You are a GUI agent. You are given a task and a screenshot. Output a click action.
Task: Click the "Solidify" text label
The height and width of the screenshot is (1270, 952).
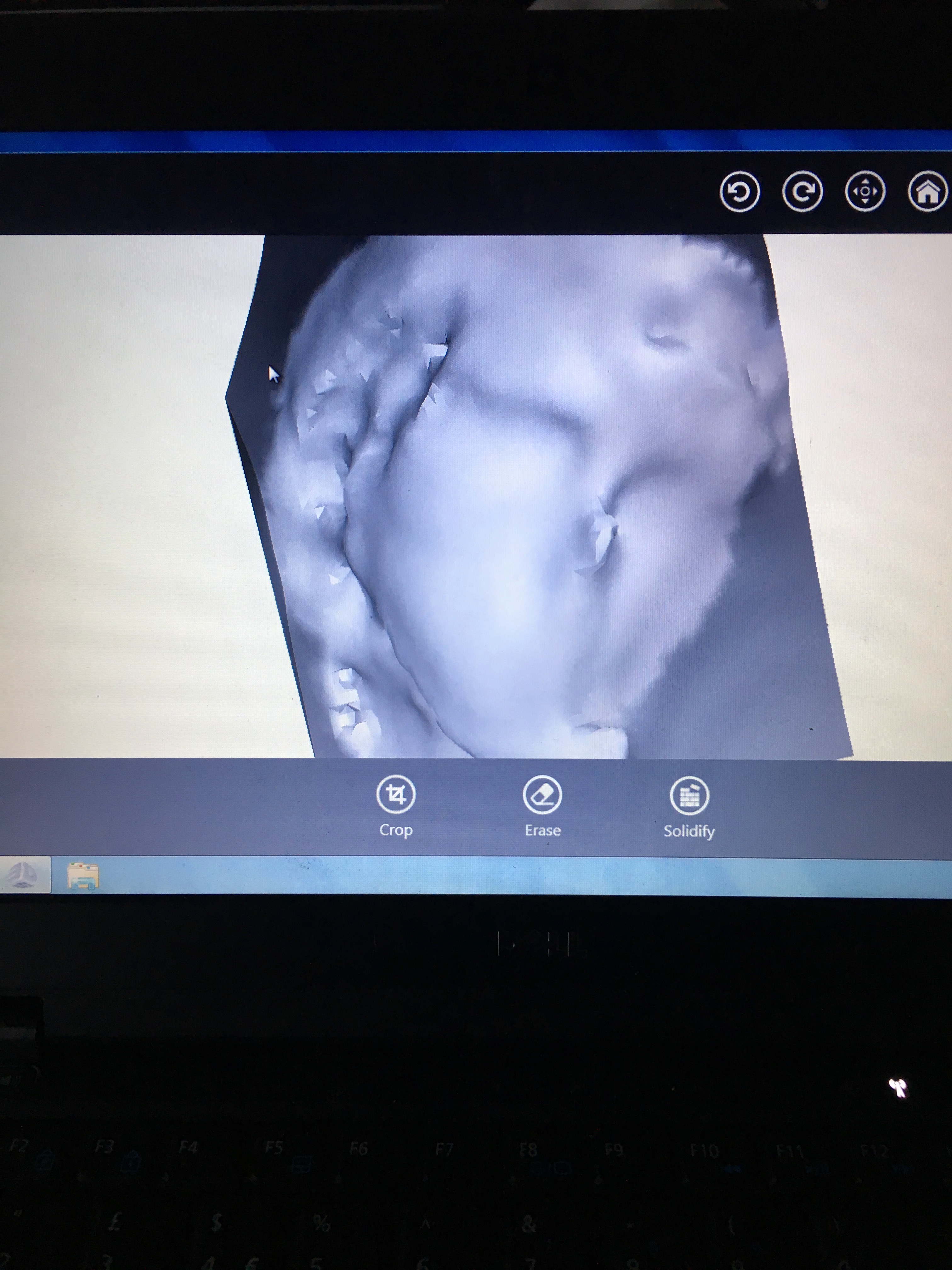(689, 831)
